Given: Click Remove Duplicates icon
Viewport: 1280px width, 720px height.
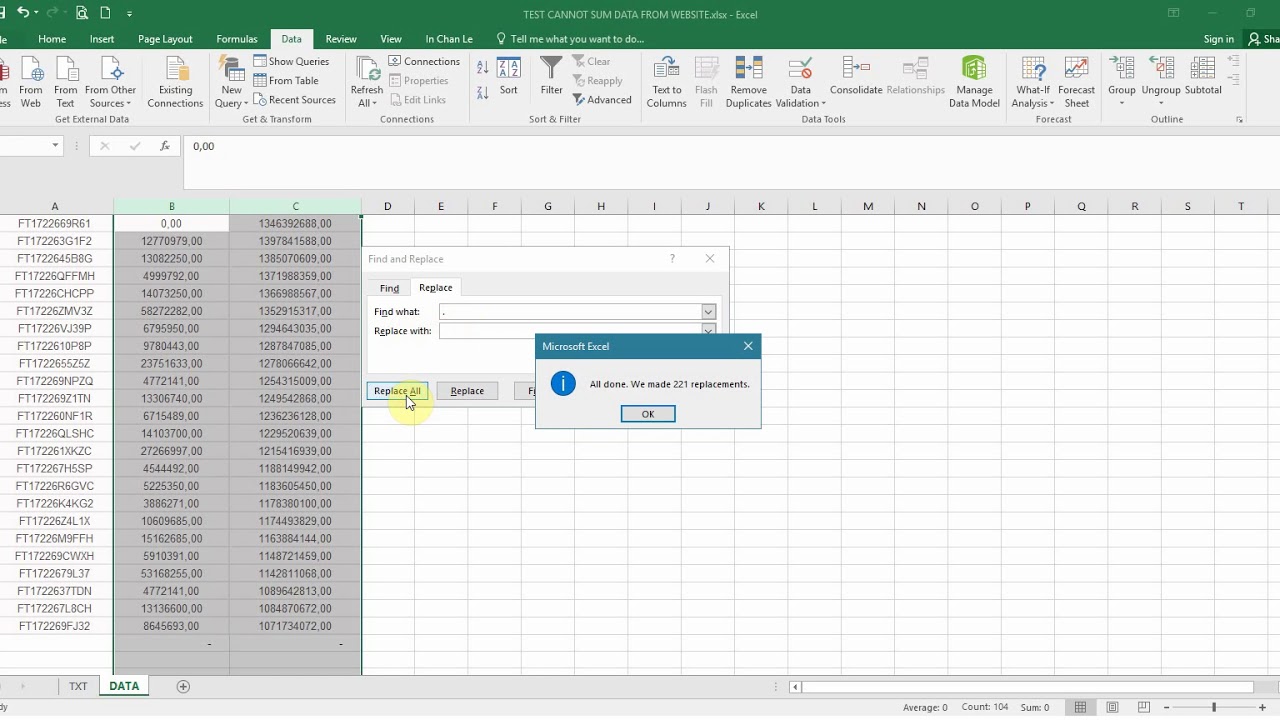Looking at the screenshot, I should (749, 82).
